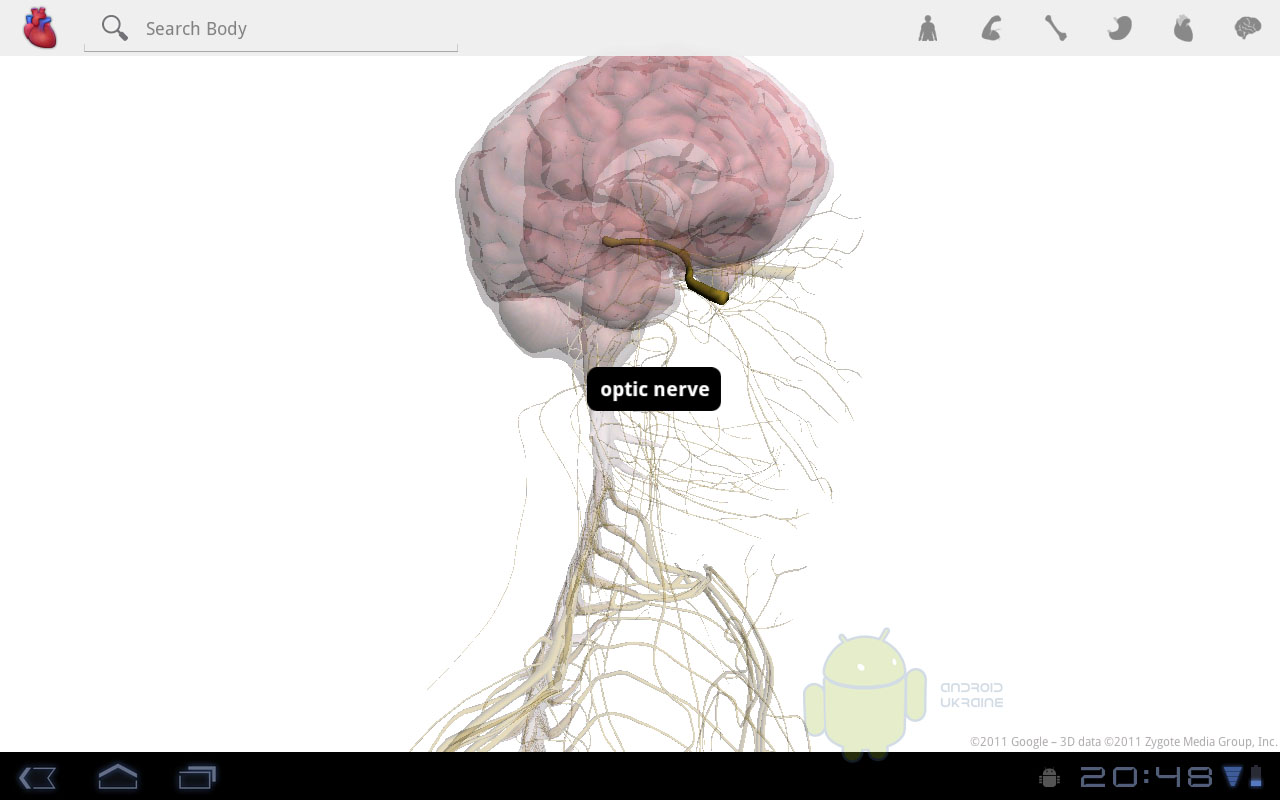Tap the Google and Zygote copyright text

[x=1123, y=742]
